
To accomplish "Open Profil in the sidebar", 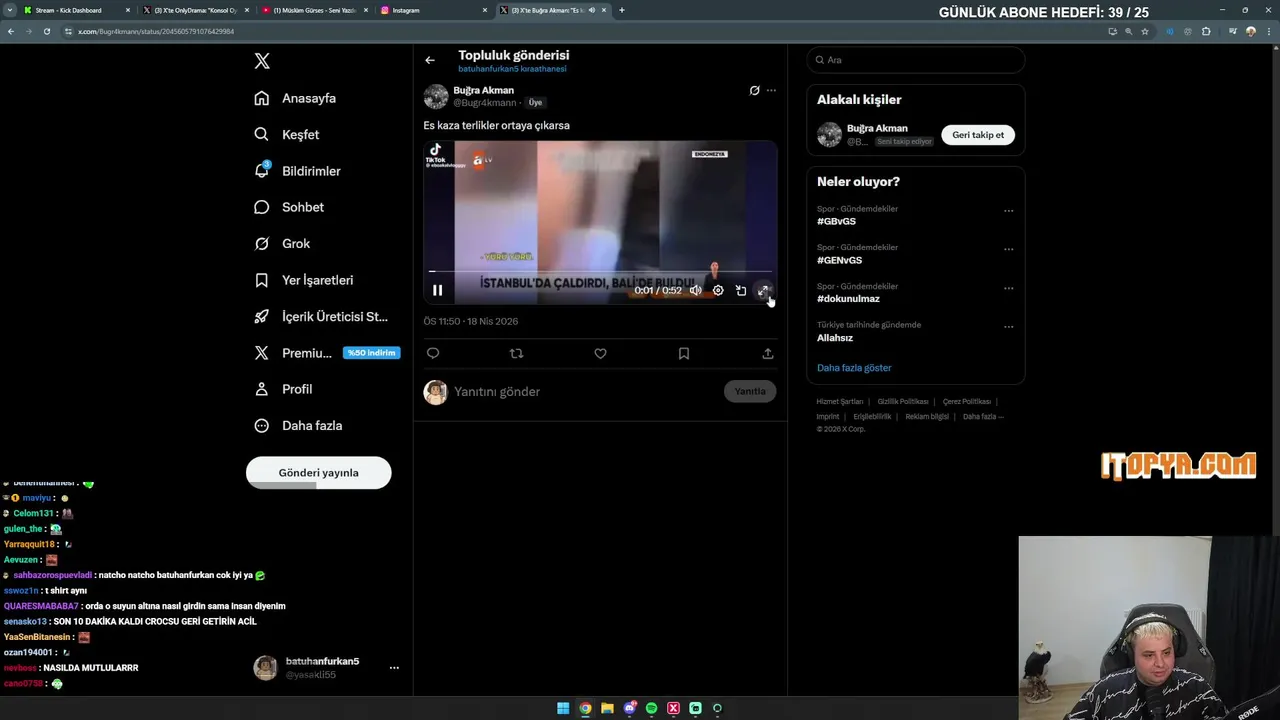I will (283, 389).
